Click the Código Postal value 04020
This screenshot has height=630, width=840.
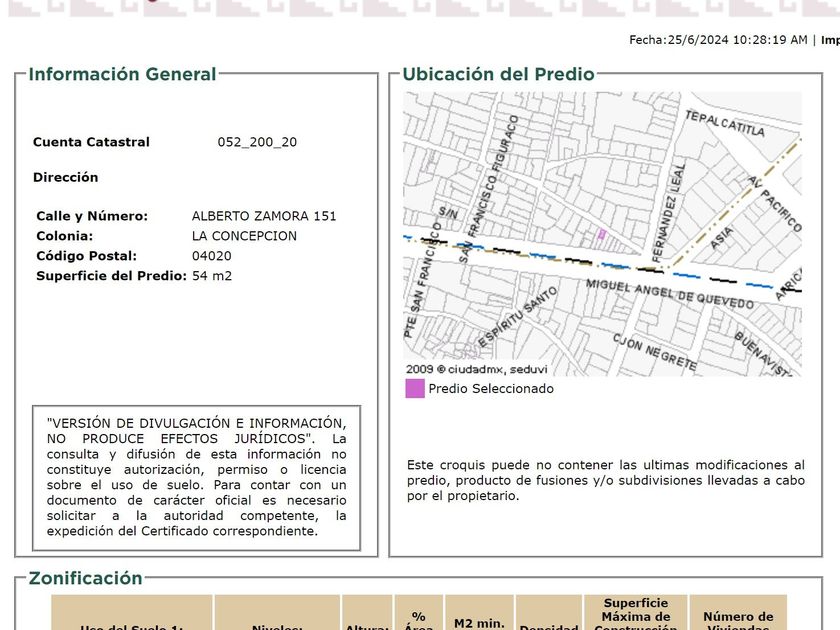coord(211,256)
